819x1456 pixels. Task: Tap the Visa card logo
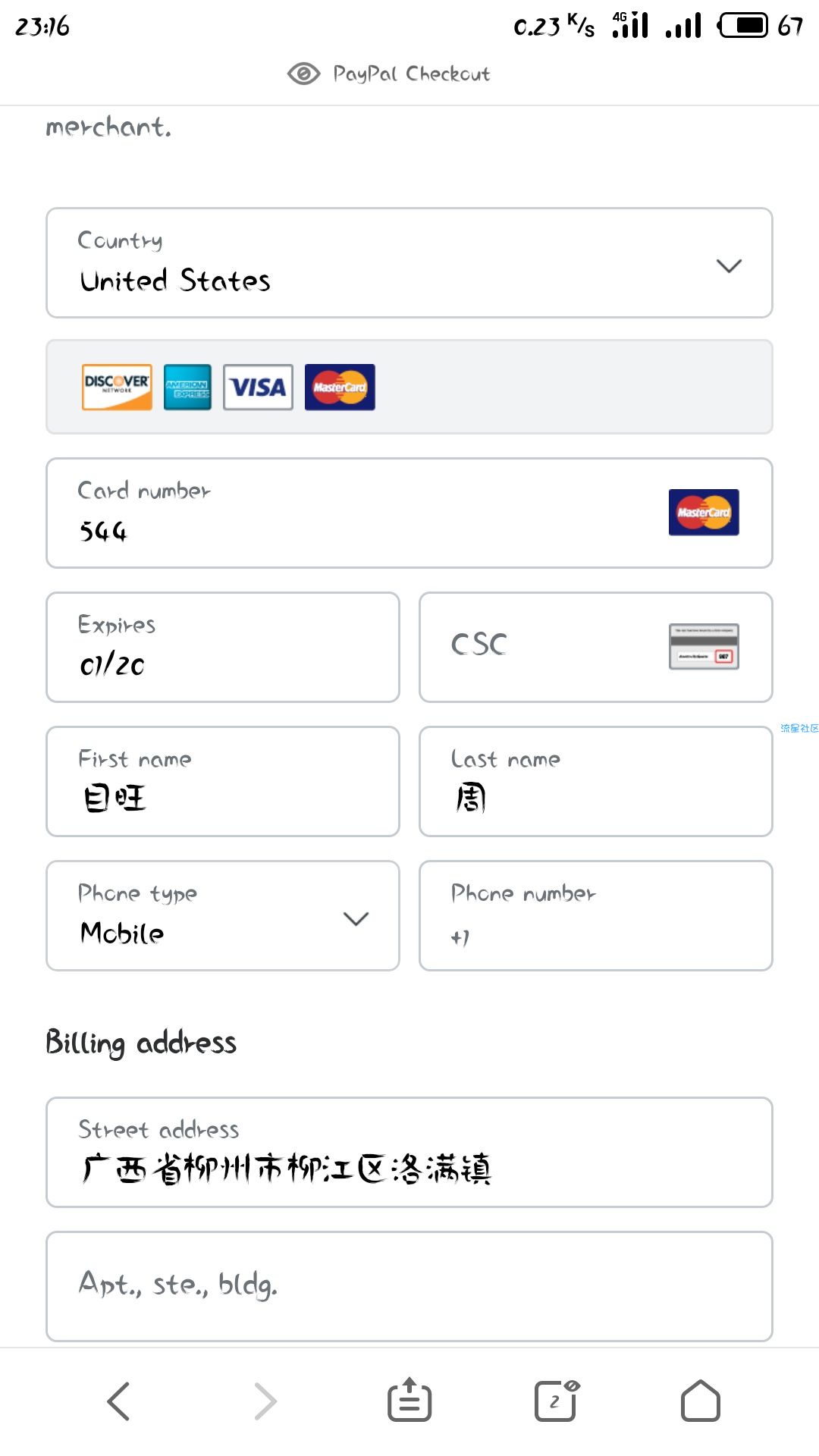[x=258, y=388]
